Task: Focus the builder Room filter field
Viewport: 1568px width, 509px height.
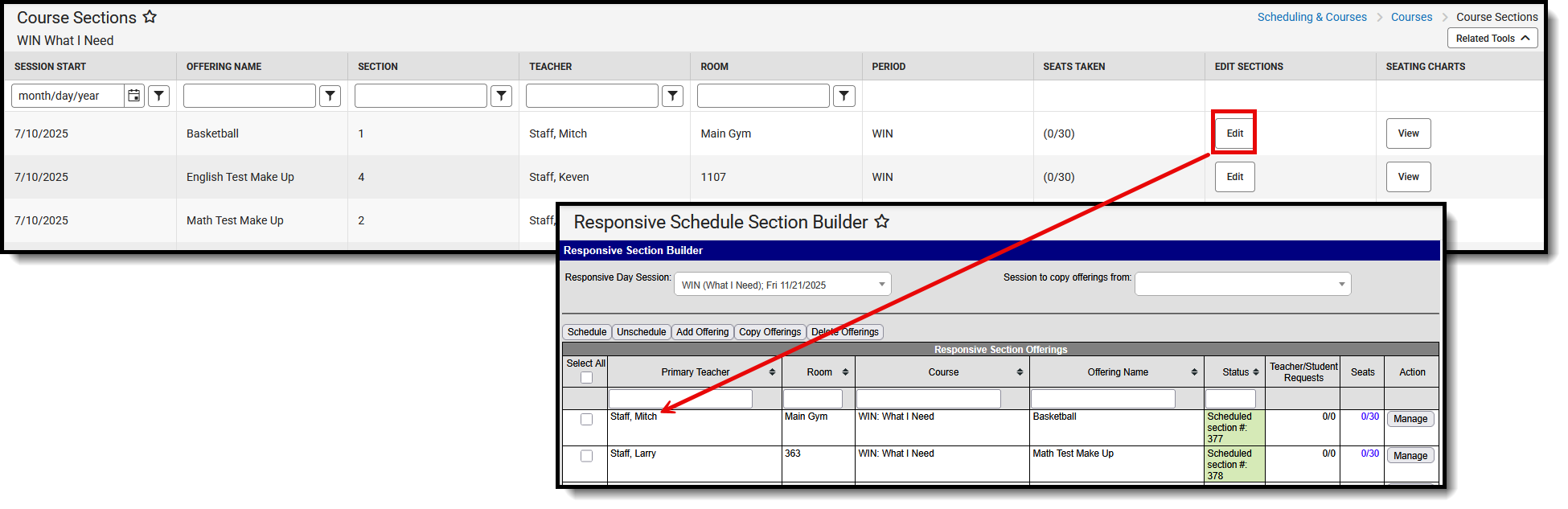Action: click(x=813, y=399)
